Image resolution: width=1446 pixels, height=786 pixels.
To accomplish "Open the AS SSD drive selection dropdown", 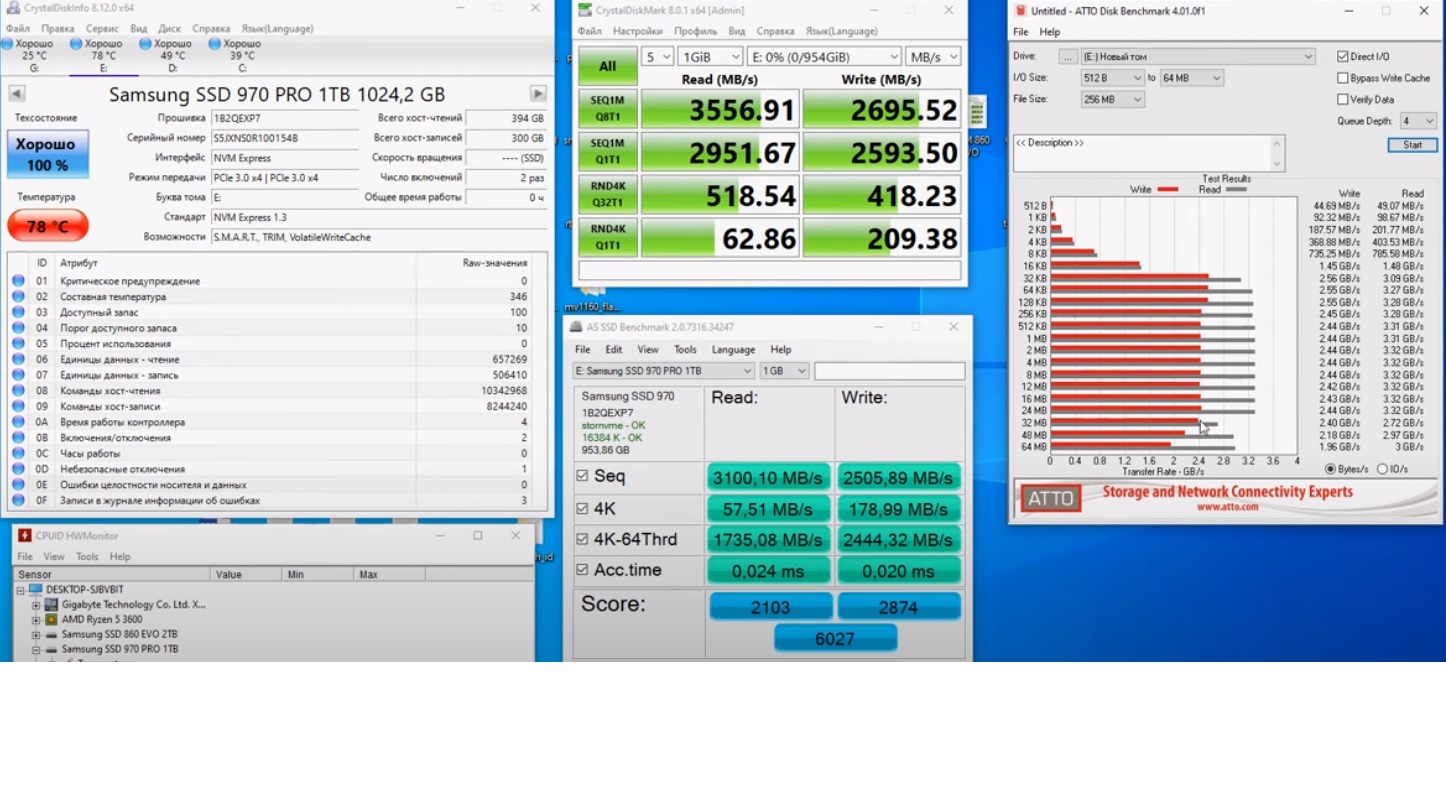I will pyautogui.click(x=664, y=371).
